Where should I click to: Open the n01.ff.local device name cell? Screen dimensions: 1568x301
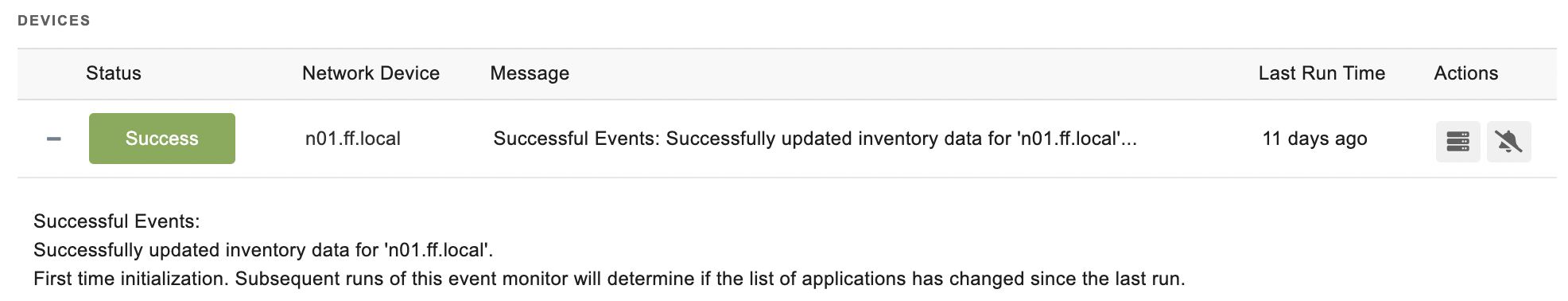point(353,139)
